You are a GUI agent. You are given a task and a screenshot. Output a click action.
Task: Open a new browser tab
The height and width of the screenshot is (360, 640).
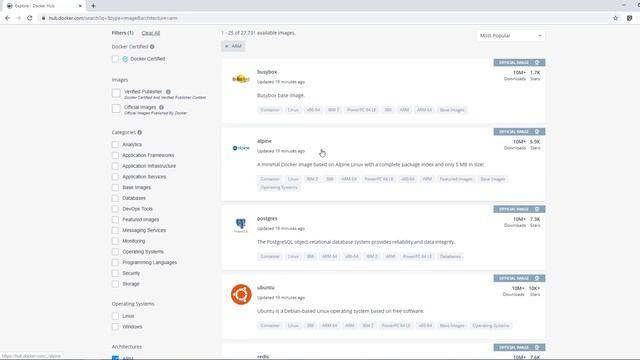pos(93,6)
